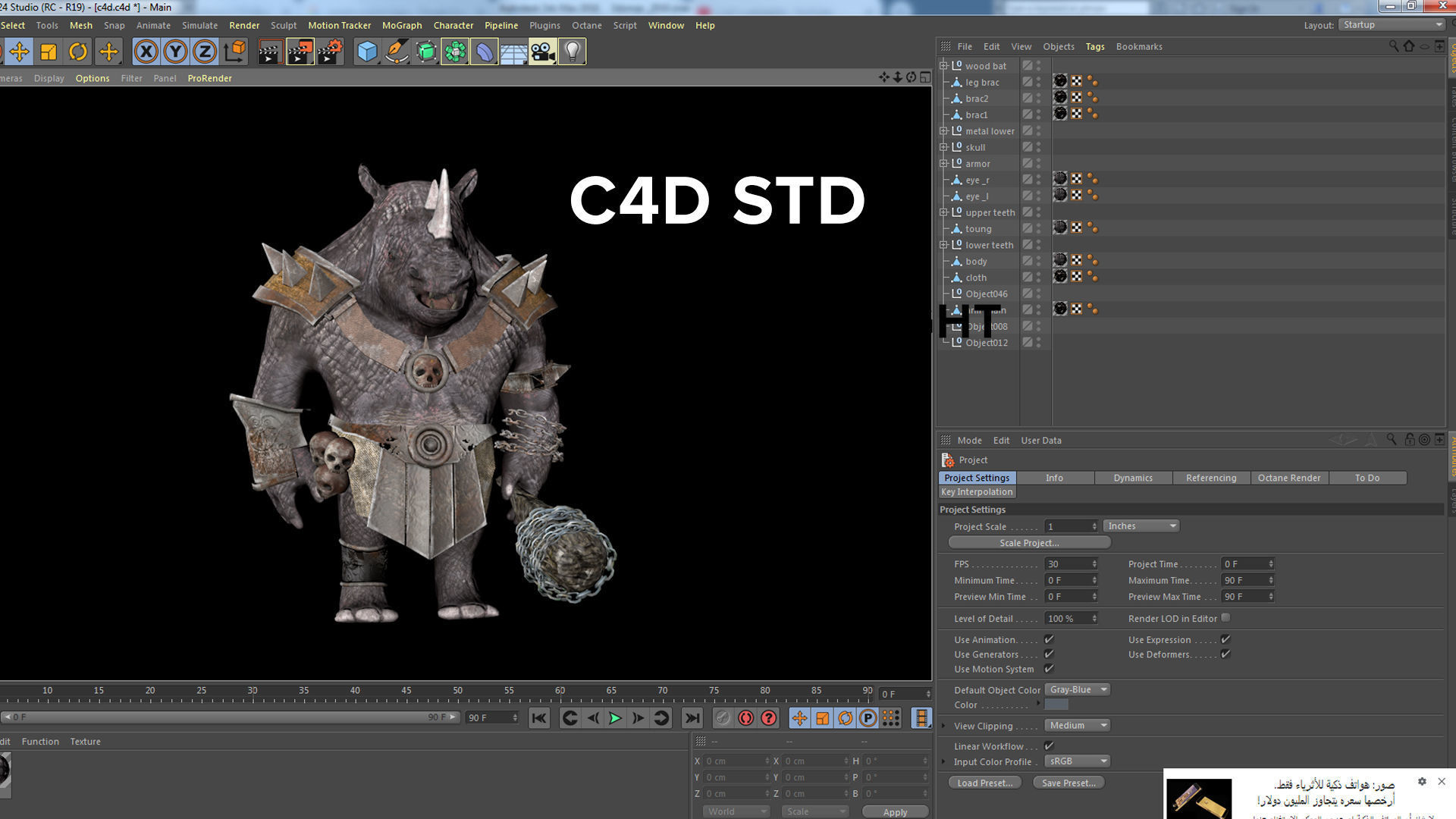Switch to the Octane Render tab
This screenshot has width=1456, height=819.
click(x=1289, y=478)
